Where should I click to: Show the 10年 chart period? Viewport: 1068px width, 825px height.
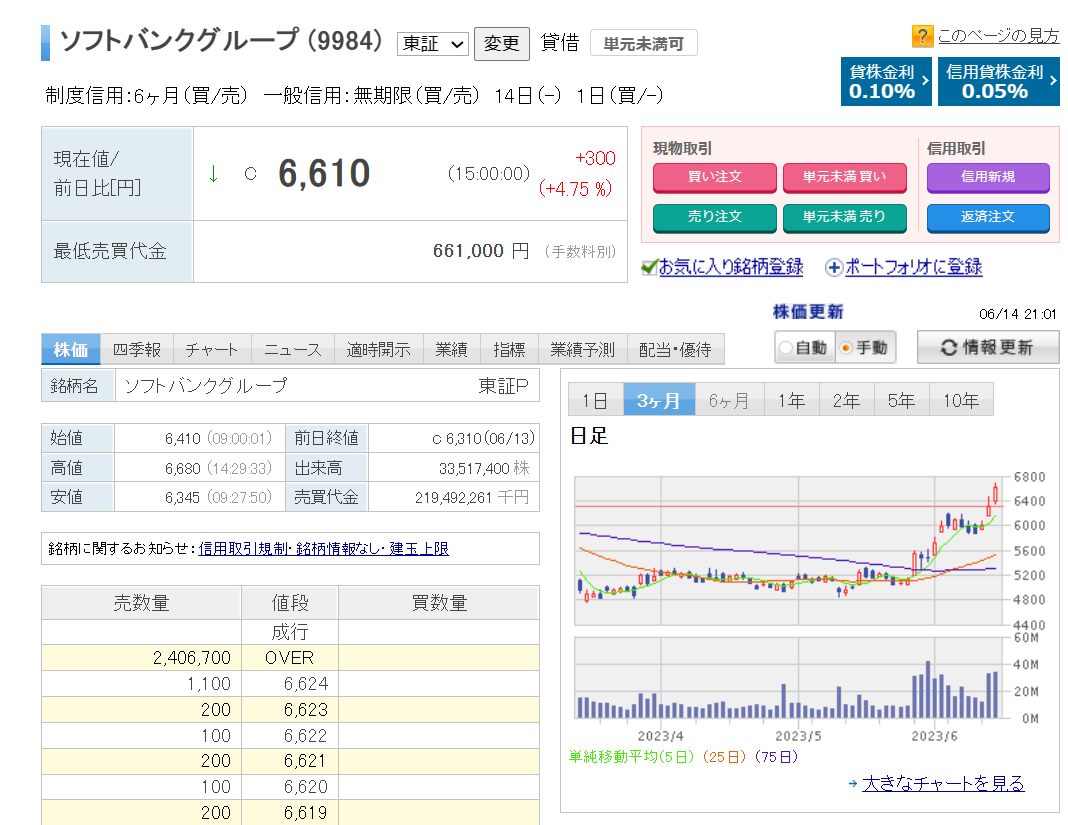(x=961, y=400)
